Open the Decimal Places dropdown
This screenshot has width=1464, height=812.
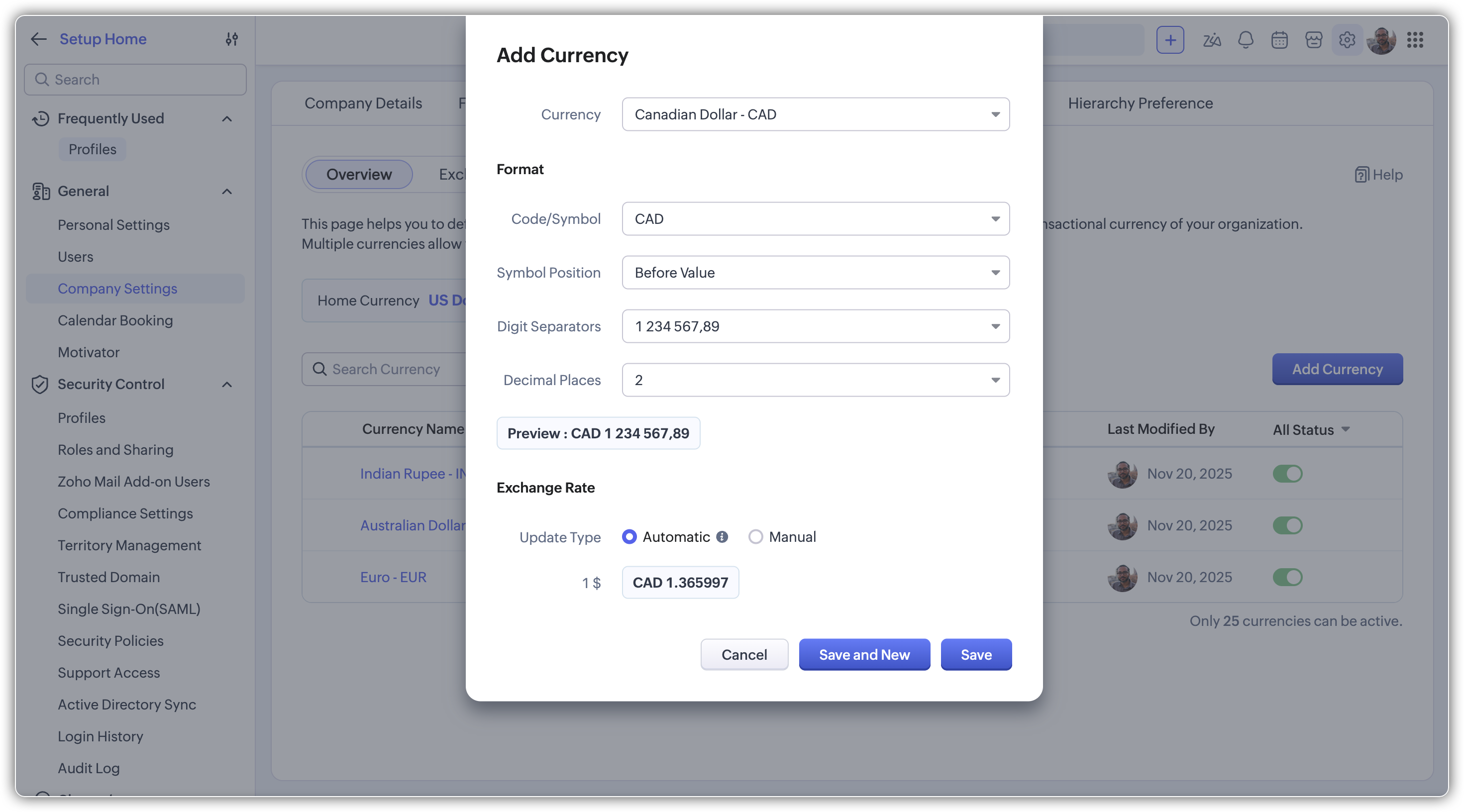(x=815, y=380)
